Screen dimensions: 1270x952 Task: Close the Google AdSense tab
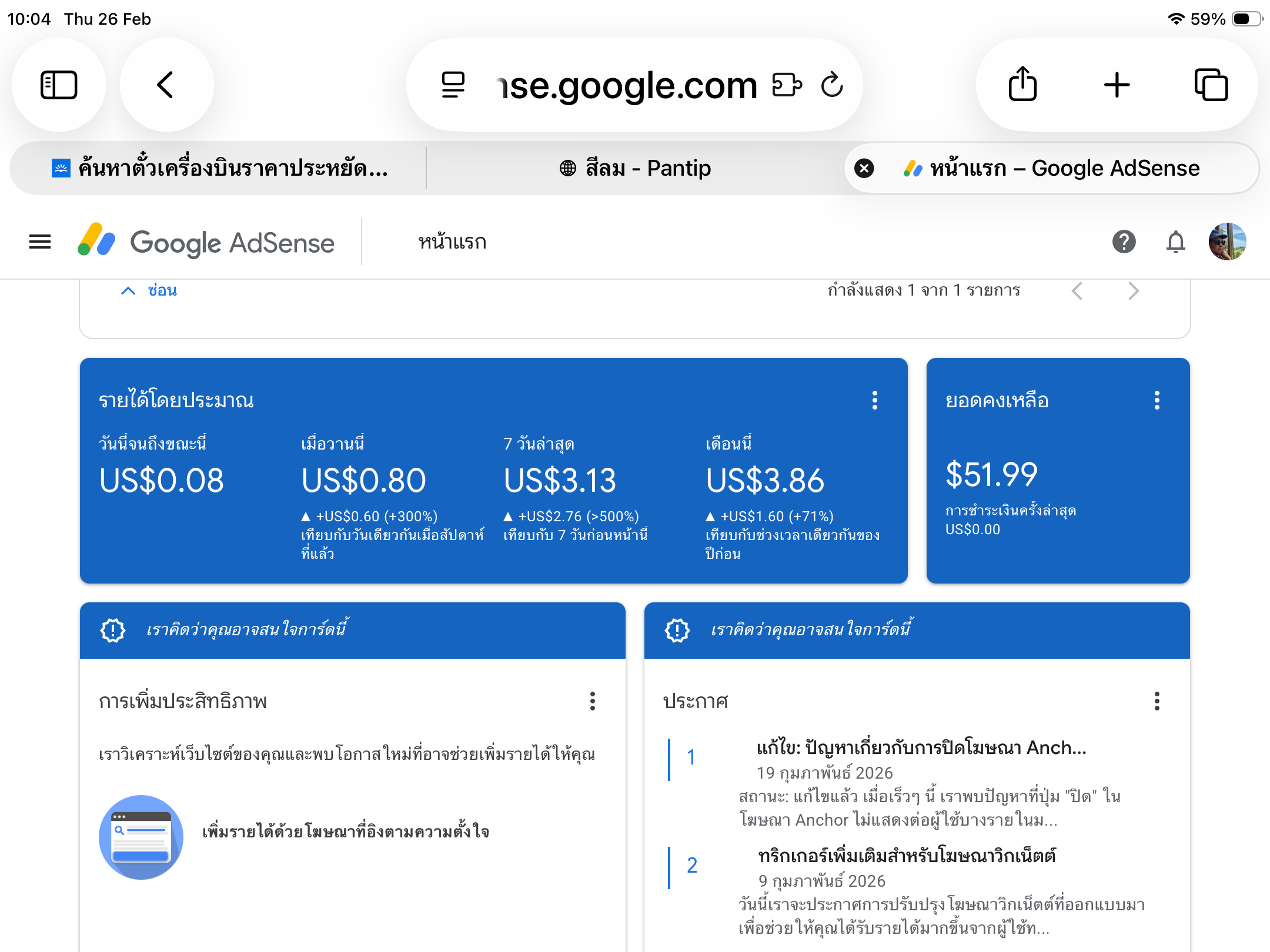[864, 169]
